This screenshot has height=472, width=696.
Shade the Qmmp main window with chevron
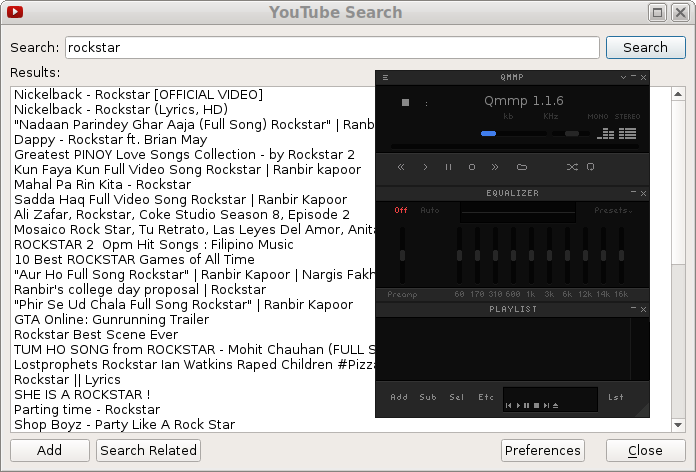click(623, 77)
